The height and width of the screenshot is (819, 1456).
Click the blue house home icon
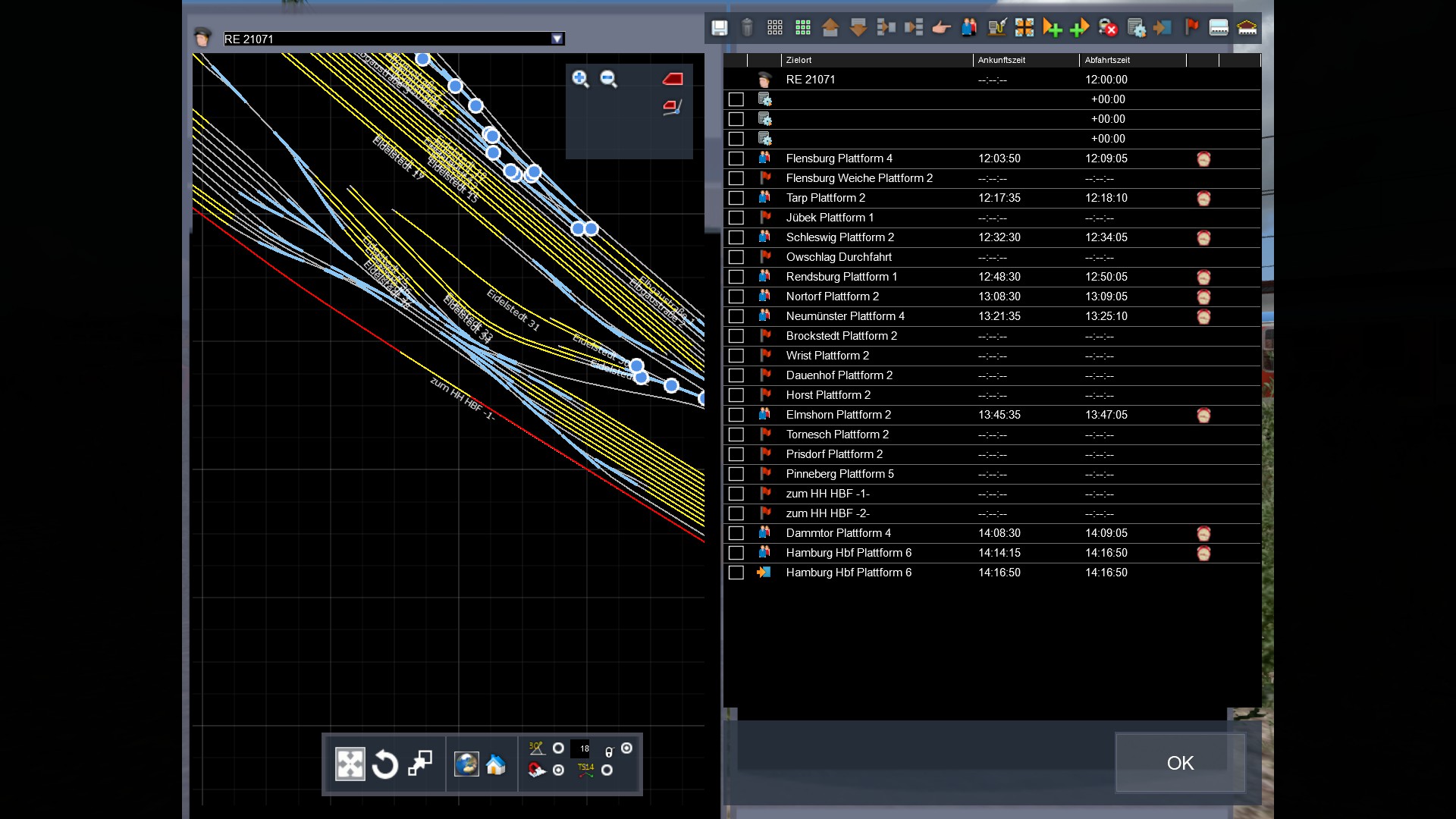(x=496, y=764)
